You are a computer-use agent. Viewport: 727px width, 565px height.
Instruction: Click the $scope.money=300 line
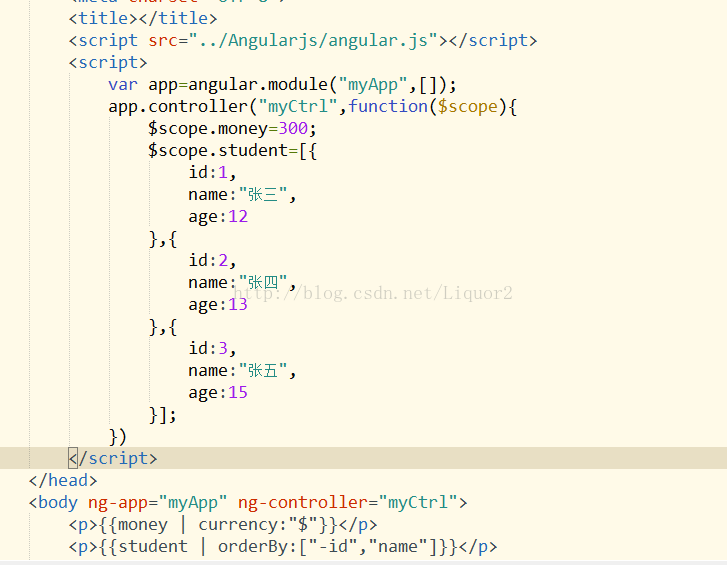[x=232, y=129]
